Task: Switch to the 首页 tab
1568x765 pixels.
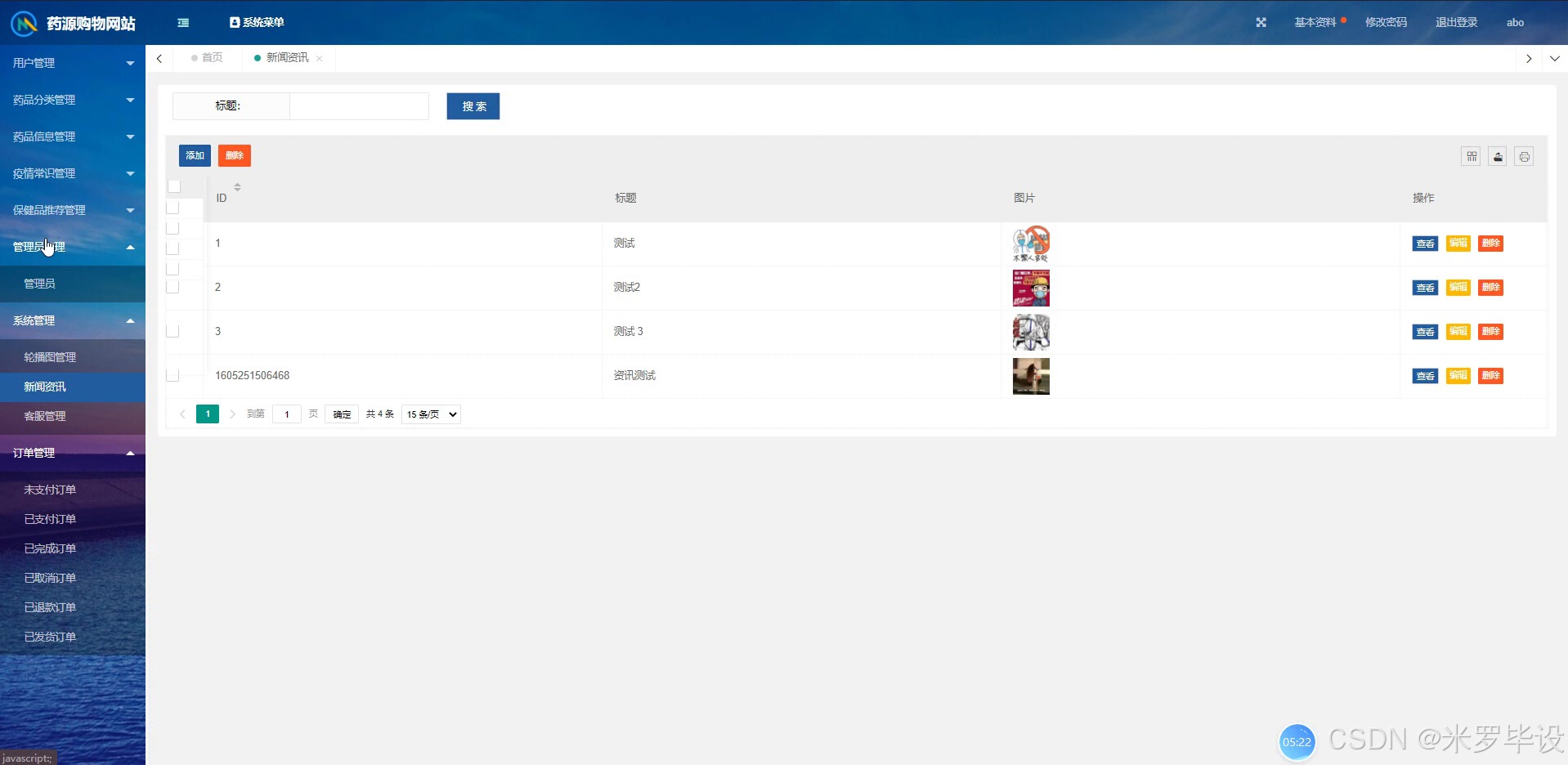Action: point(207,58)
